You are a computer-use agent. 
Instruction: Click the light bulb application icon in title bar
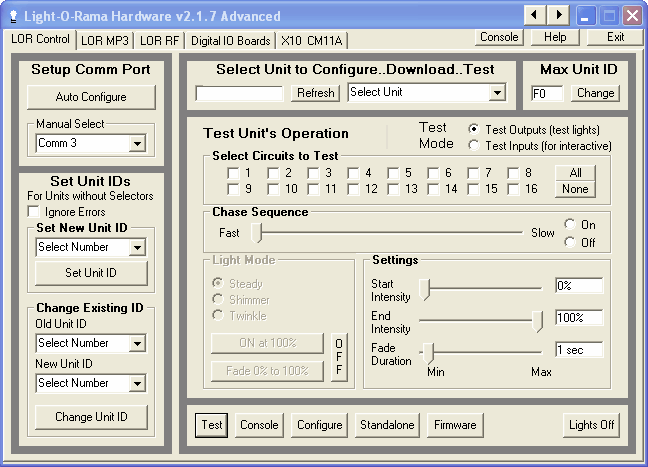click(14, 16)
